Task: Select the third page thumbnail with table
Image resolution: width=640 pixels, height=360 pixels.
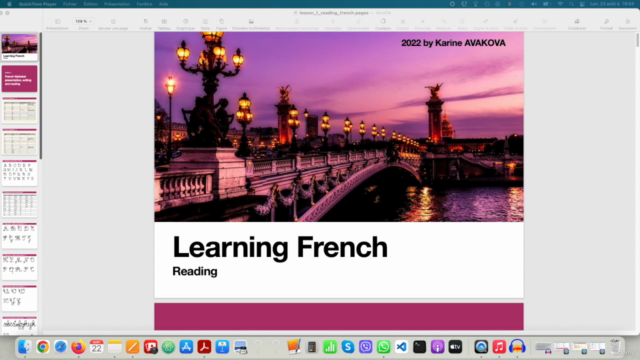Action: (19, 110)
